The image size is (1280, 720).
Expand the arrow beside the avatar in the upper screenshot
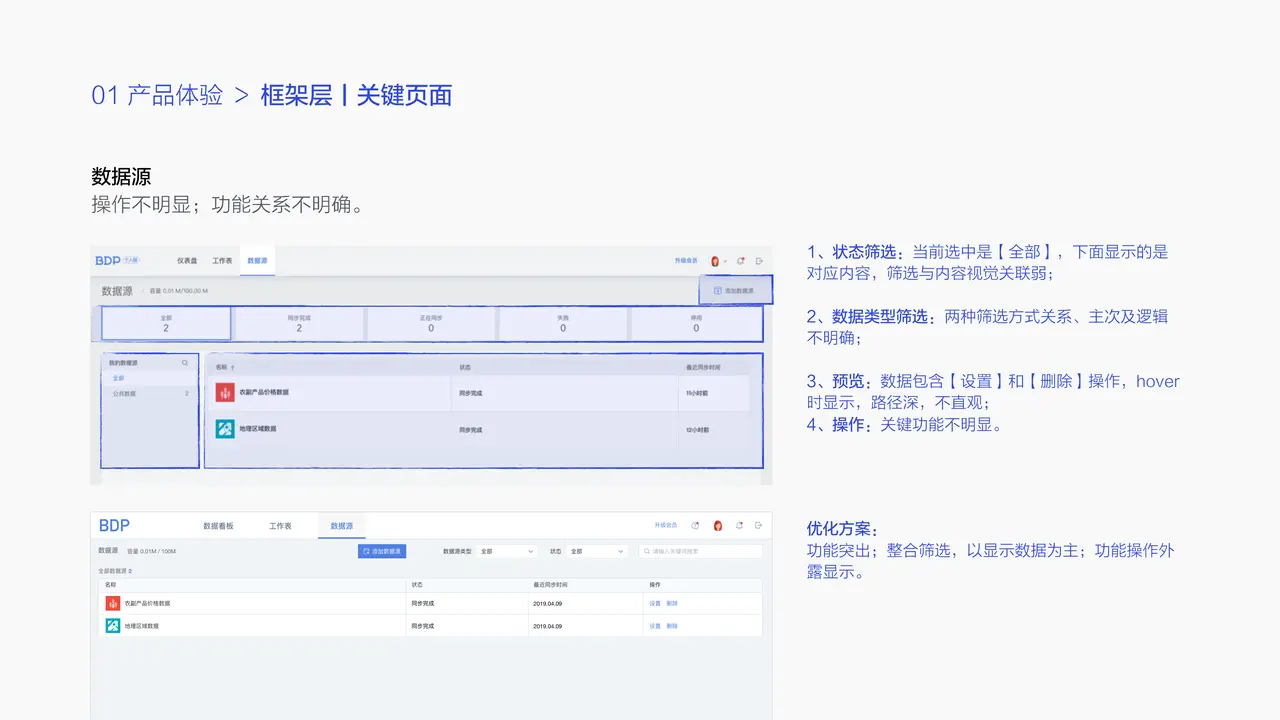tap(725, 261)
